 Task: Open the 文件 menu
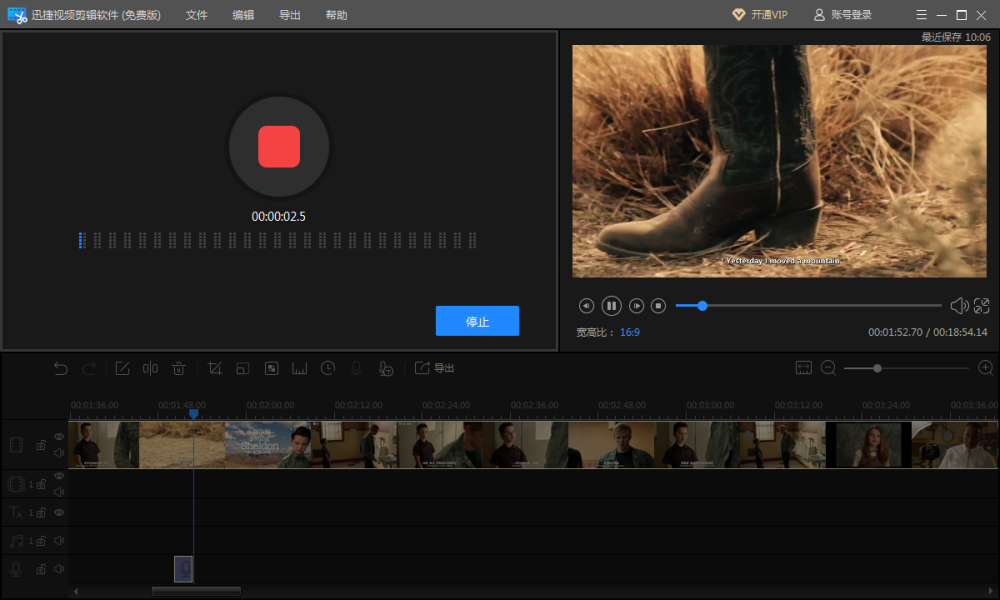coord(196,15)
